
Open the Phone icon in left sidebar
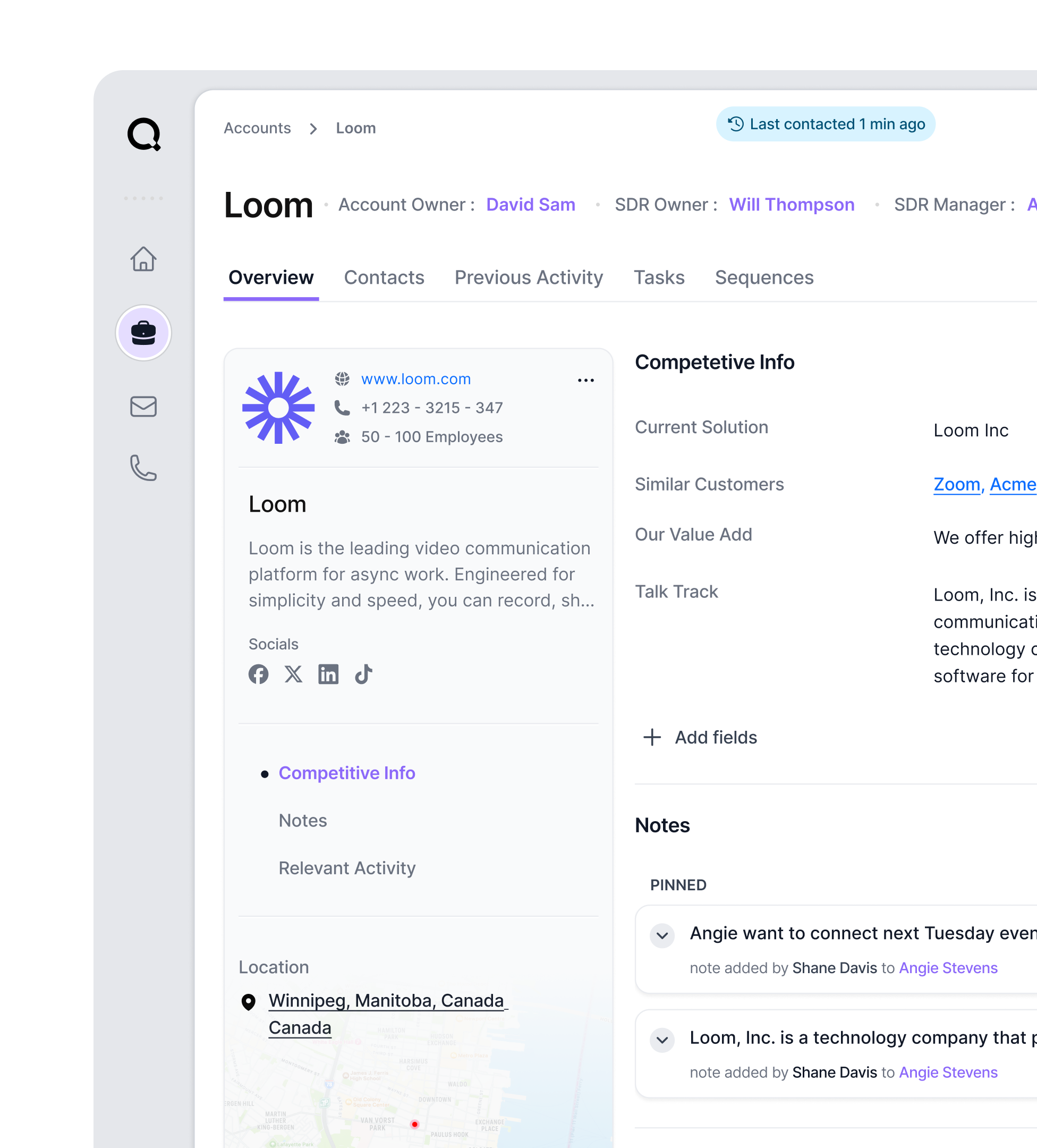tap(143, 469)
